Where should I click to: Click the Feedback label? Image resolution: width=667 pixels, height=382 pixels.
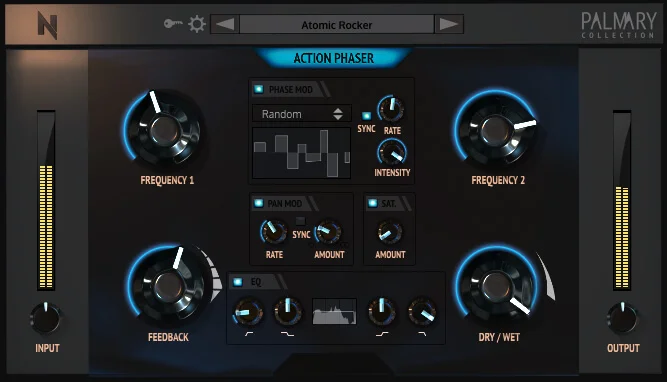(168, 337)
